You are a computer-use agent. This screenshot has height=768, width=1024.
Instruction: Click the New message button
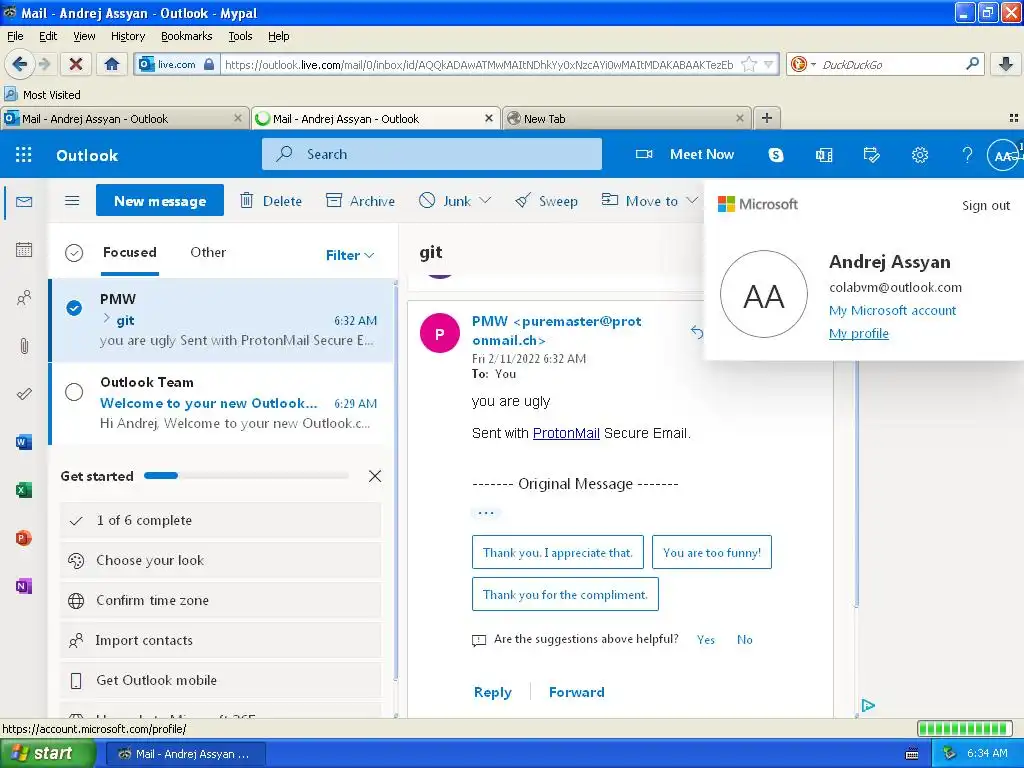[160, 200]
